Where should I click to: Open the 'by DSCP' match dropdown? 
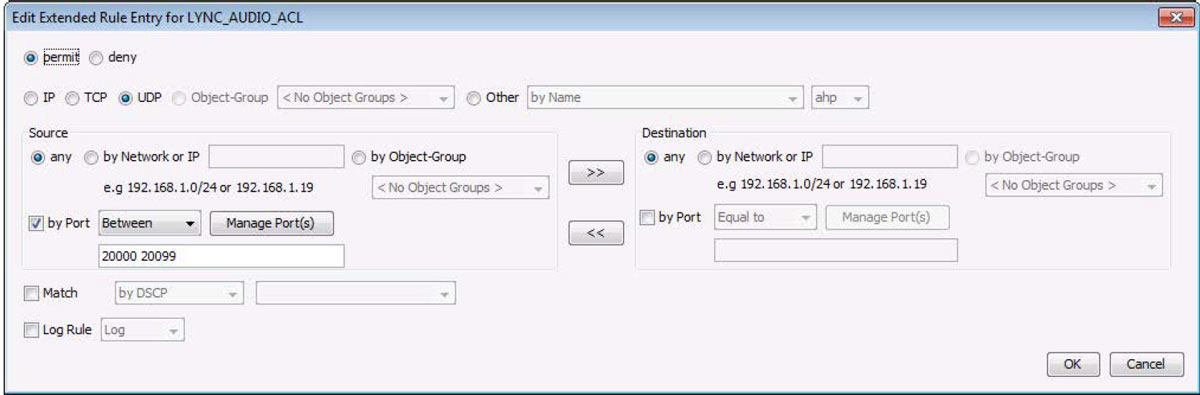178,294
